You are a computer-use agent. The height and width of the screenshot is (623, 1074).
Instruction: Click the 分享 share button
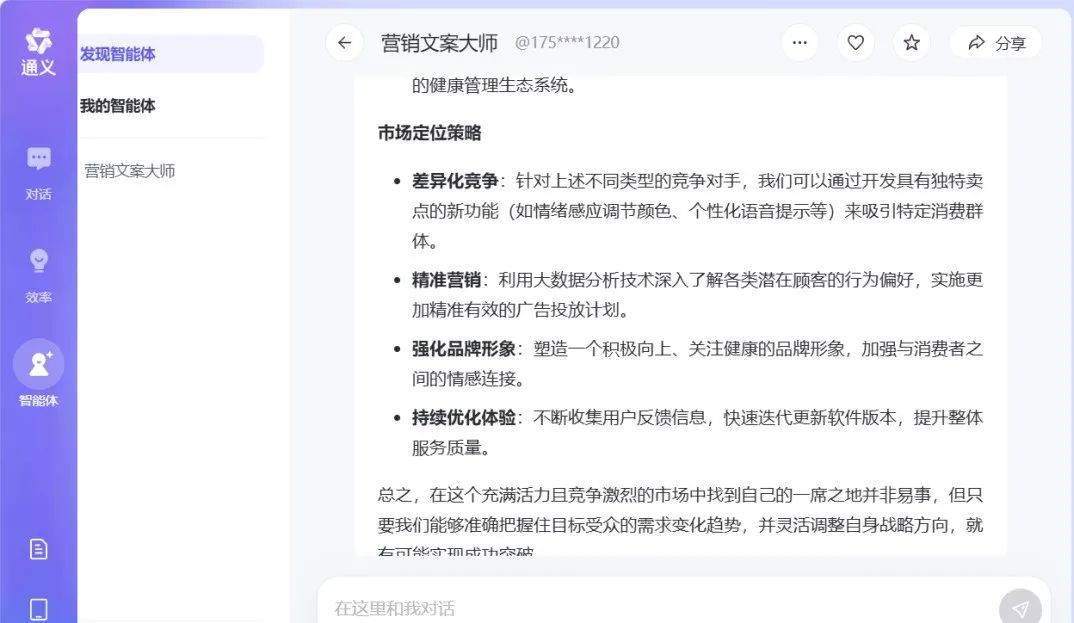pos(997,42)
